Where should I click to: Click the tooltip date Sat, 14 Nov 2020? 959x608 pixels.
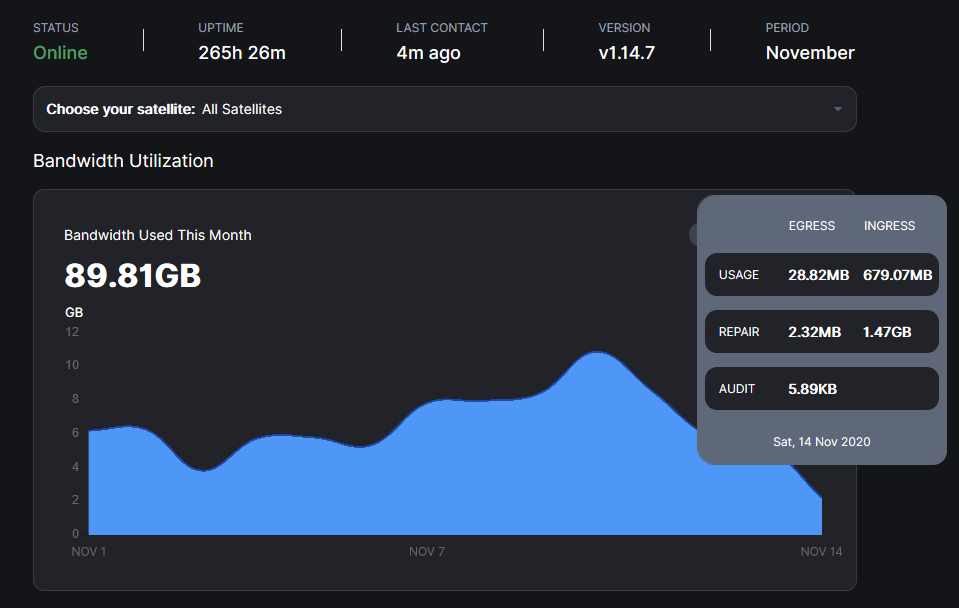pos(821,441)
